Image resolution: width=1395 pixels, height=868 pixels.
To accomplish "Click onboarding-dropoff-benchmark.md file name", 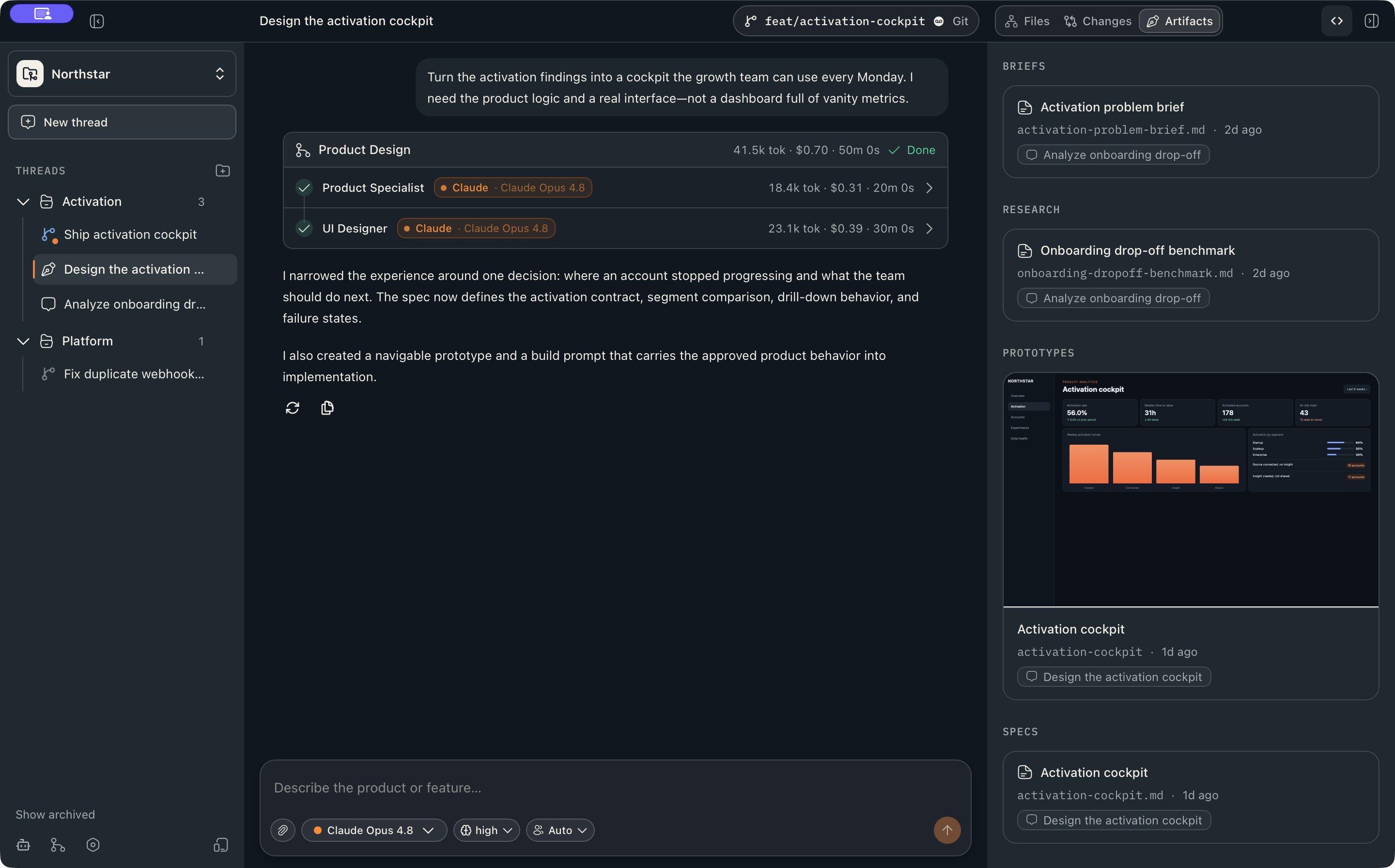I will click(x=1125, y=273).
